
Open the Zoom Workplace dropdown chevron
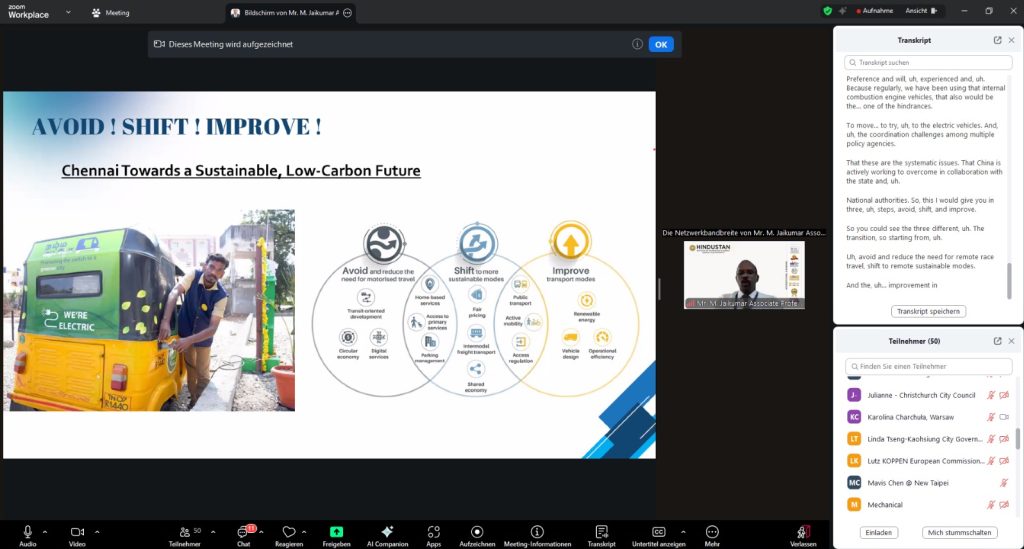(68, 12)
